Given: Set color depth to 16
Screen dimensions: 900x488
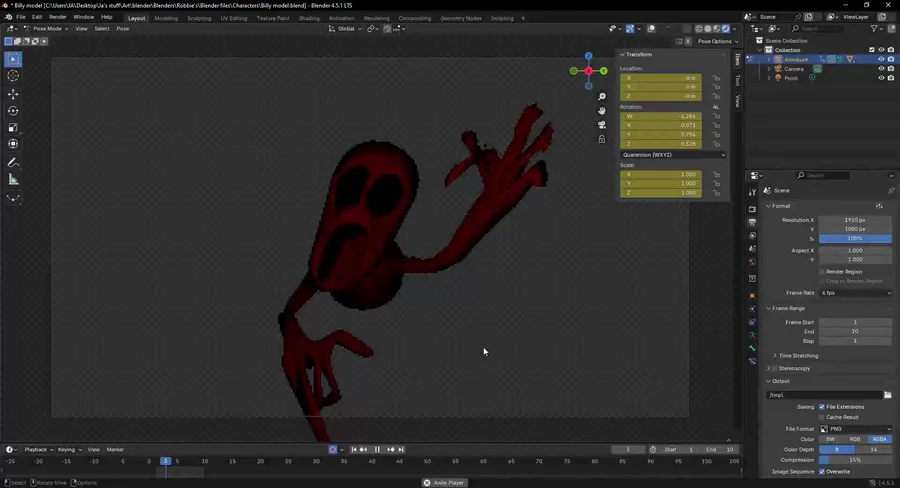Looking at the screenshot, I should coord(873,449).
